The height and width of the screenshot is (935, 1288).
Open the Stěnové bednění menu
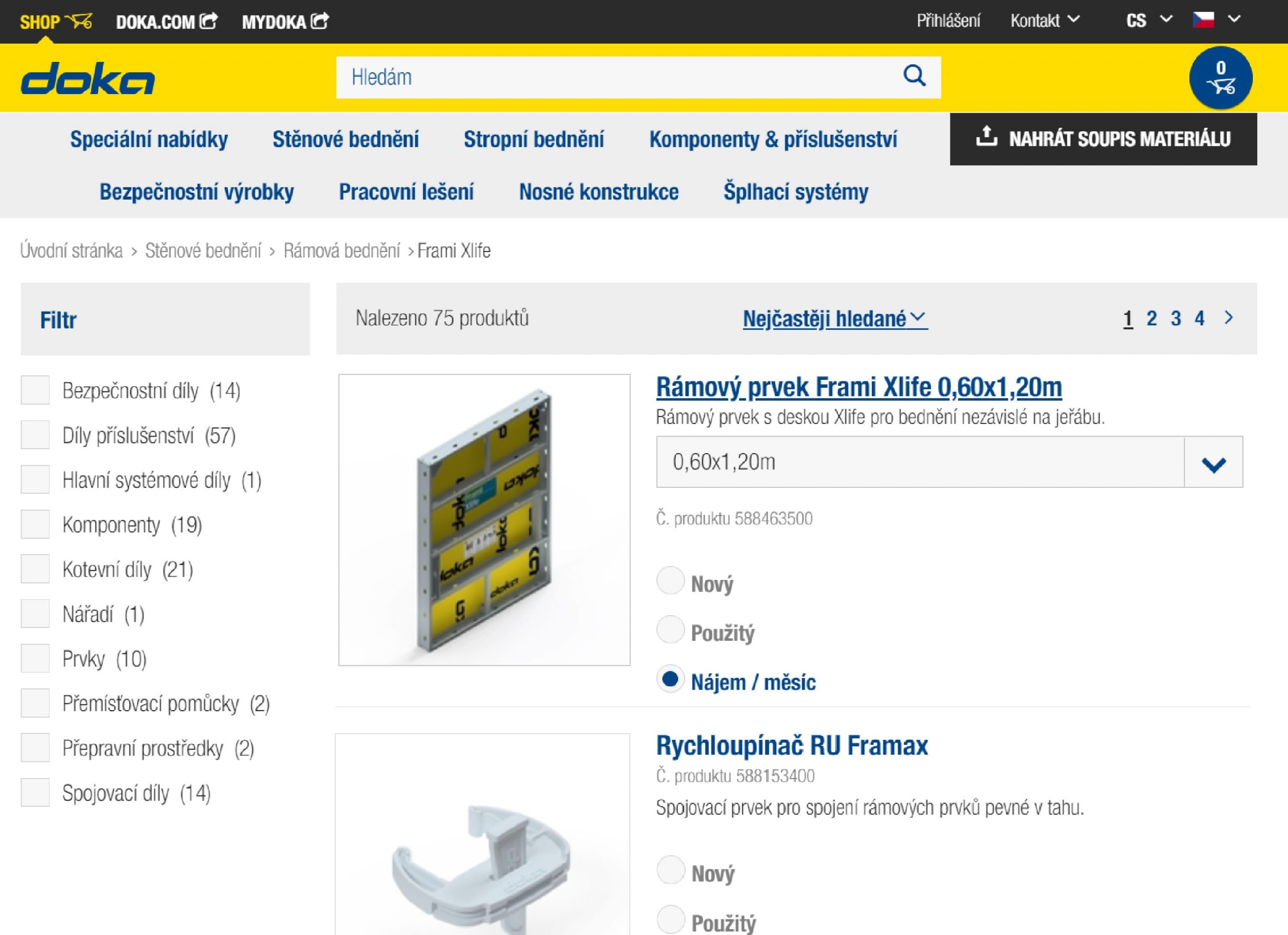pos(345,139)
